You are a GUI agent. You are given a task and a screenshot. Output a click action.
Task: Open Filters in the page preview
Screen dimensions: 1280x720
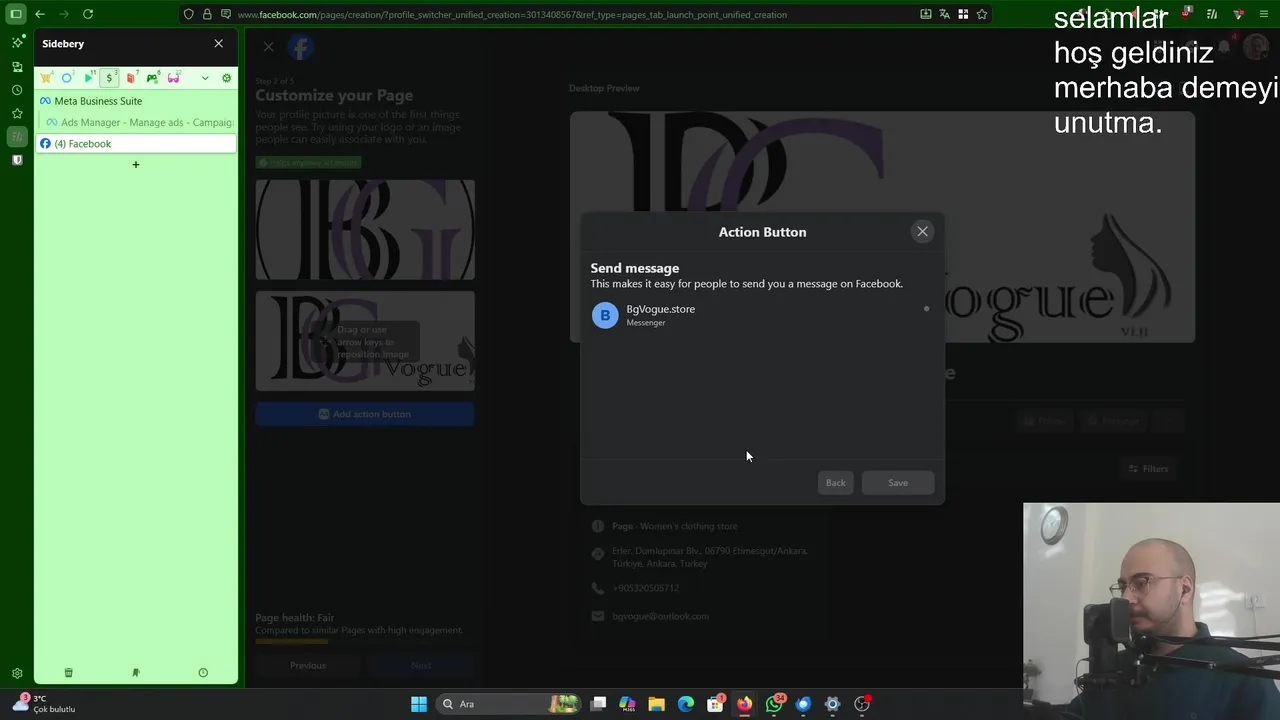pyautogui.click(x=1148, y=469)
